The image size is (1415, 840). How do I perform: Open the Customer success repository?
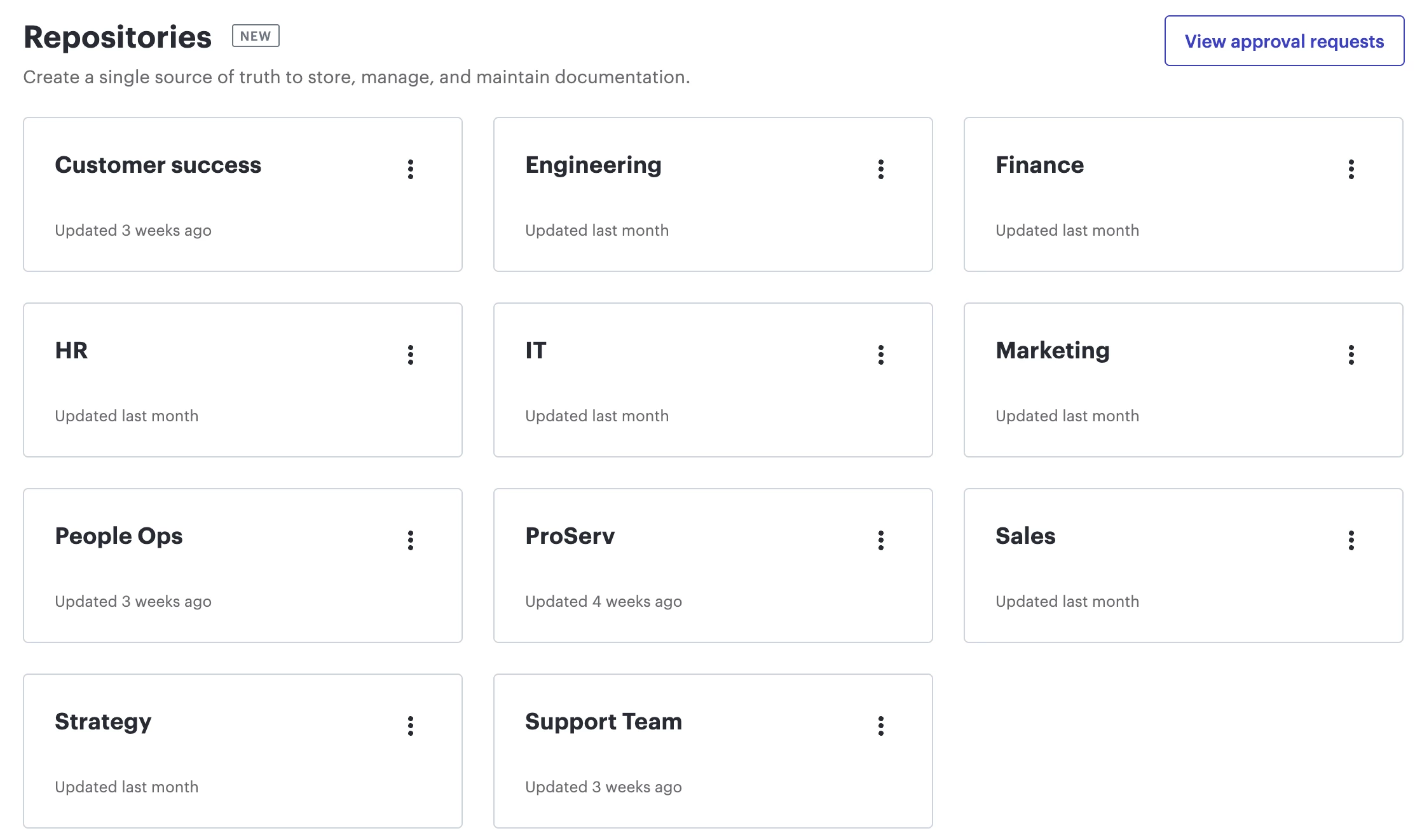pos(158,165)
